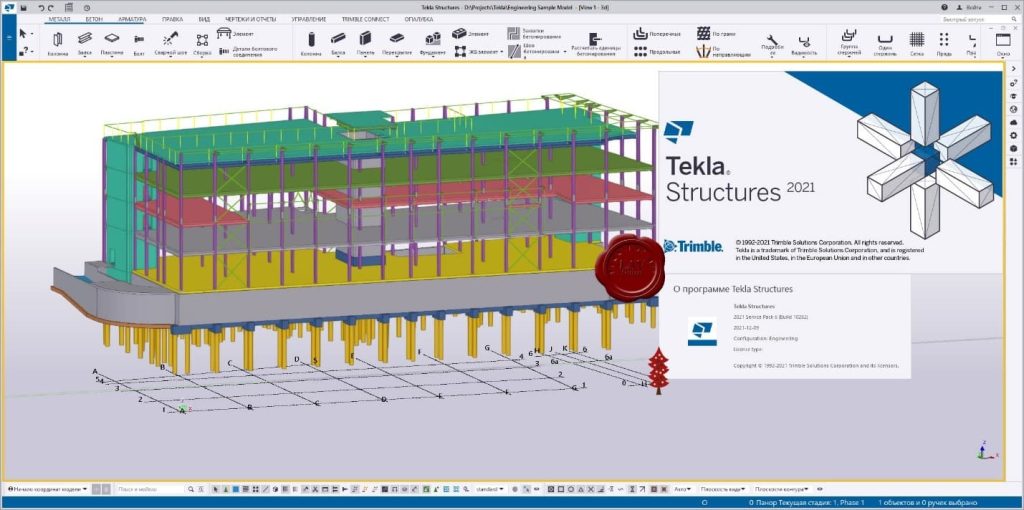Select the steel Колонна (column) tool

[58, 42]
